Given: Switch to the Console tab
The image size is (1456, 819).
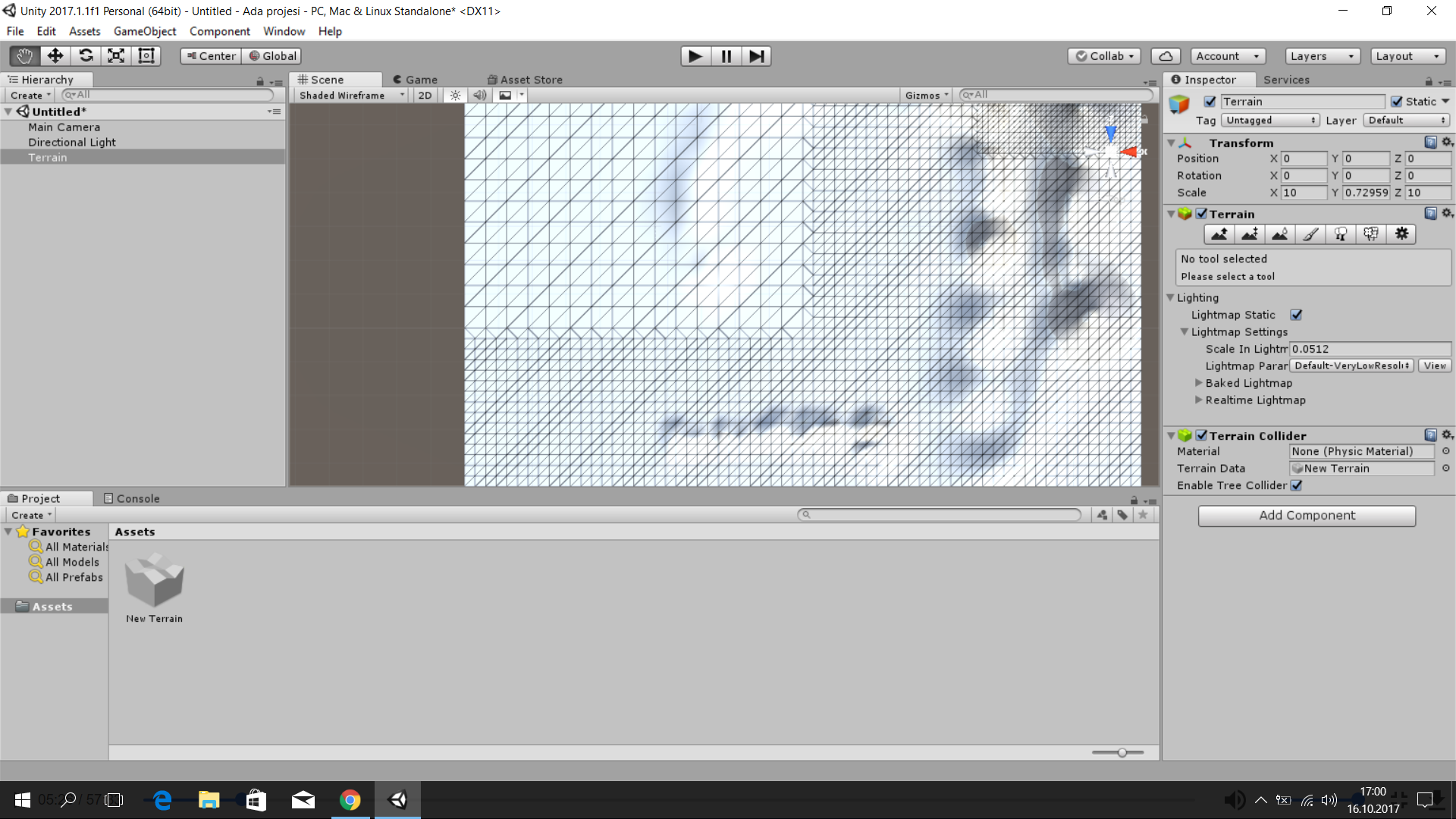Looking at the screenshot, I should coord(132,498).
